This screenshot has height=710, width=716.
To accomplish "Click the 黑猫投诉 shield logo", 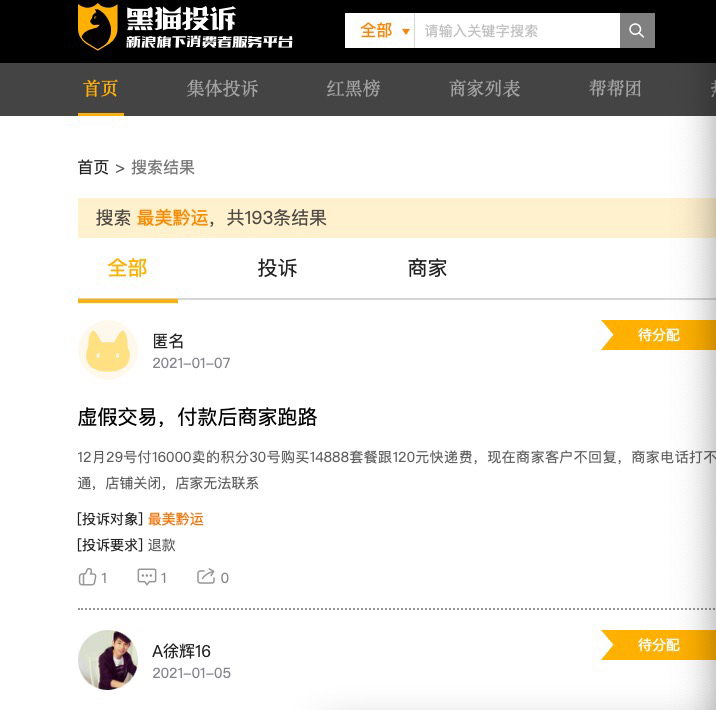I will [97, 26].
